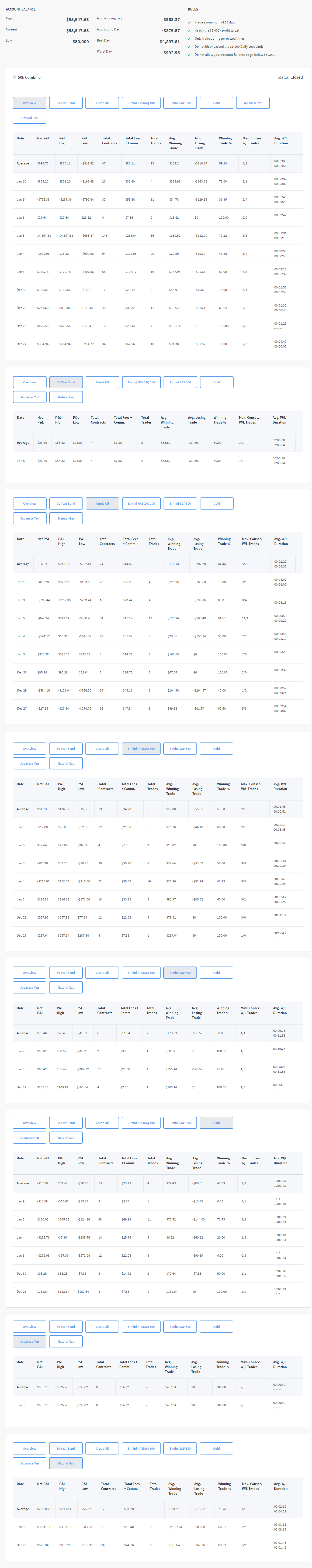Click checkmark for the Account Balance below $50,000 rule
Viewport: 312px width, 1568px height.
coord(189,55)
